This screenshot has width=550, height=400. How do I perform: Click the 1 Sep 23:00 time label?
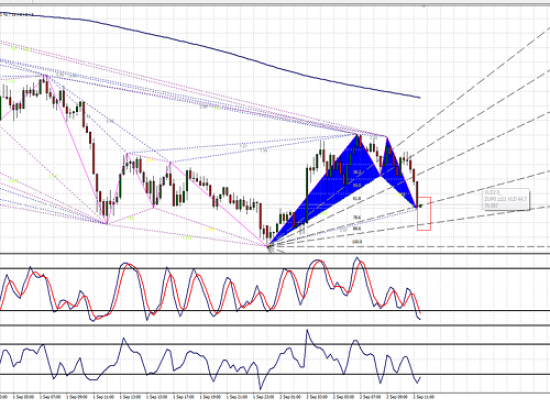pos(263,397)
